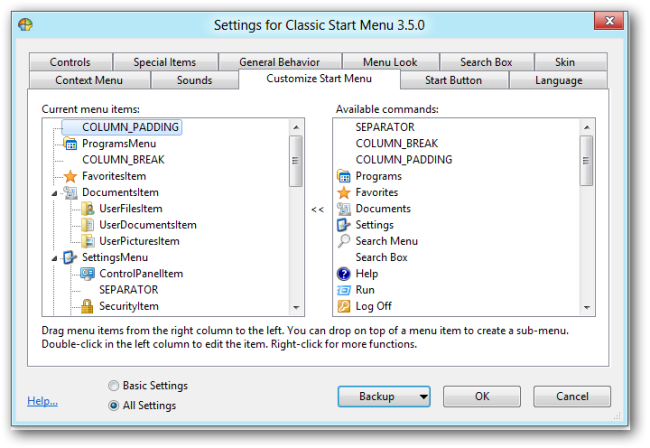Select All Settings radio button
This screenshot has width=650, height=448.
point(113,405)
